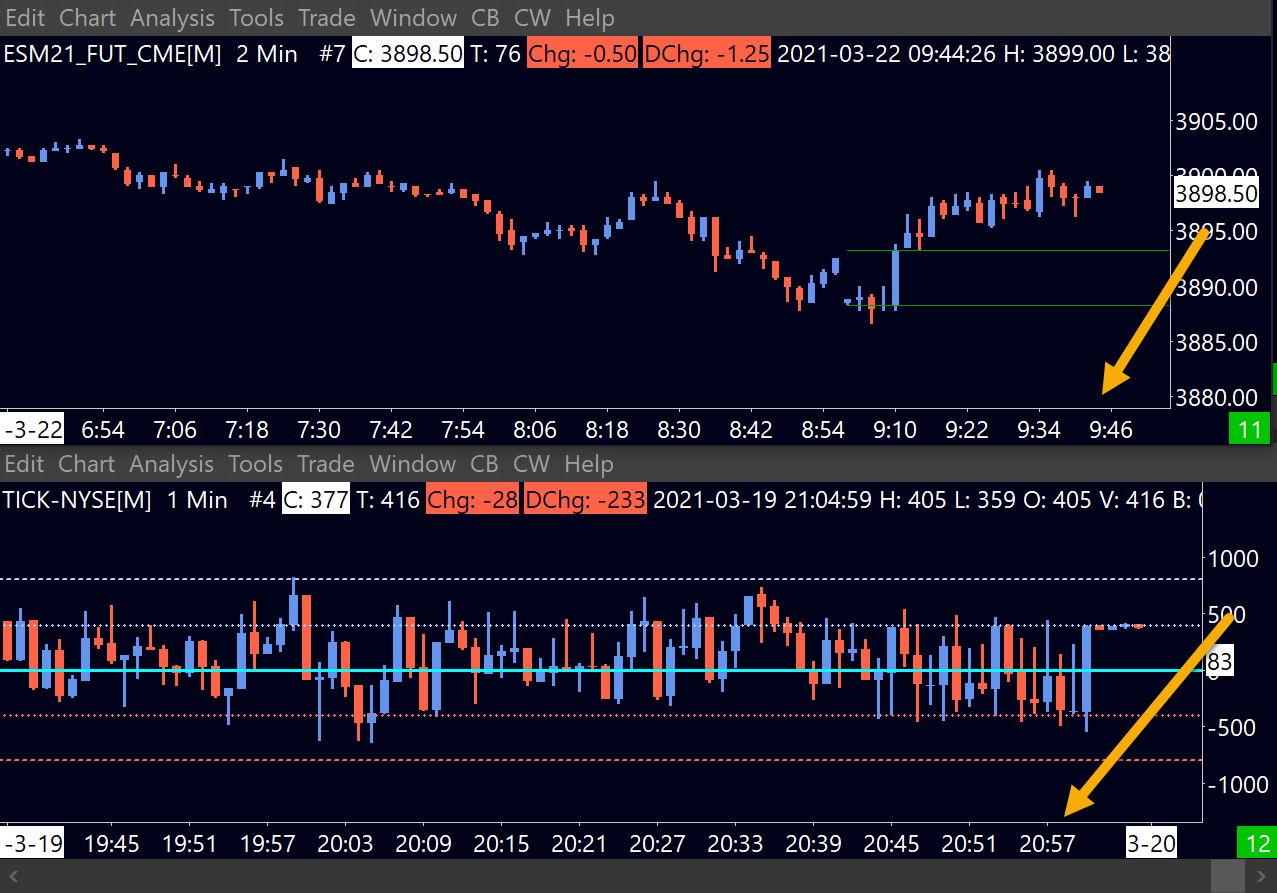Open Help menu in TICK-NYSE chart window

[x=589, y=464]
